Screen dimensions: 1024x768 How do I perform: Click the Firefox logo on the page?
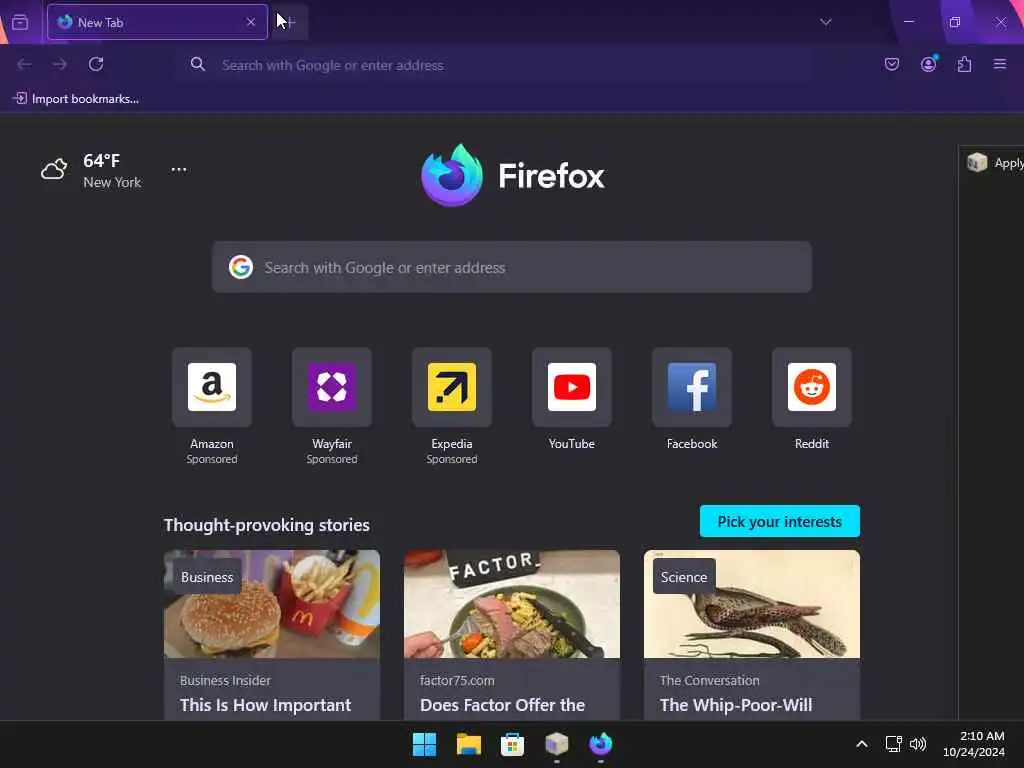coord(513,176)
